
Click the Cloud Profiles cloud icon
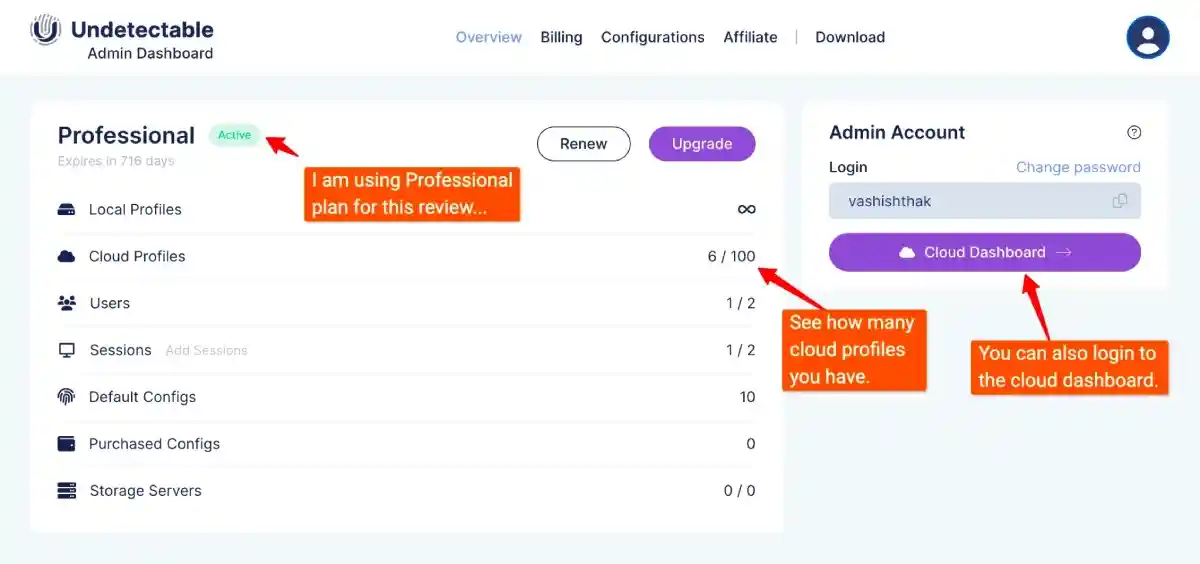tap(67, 256)
